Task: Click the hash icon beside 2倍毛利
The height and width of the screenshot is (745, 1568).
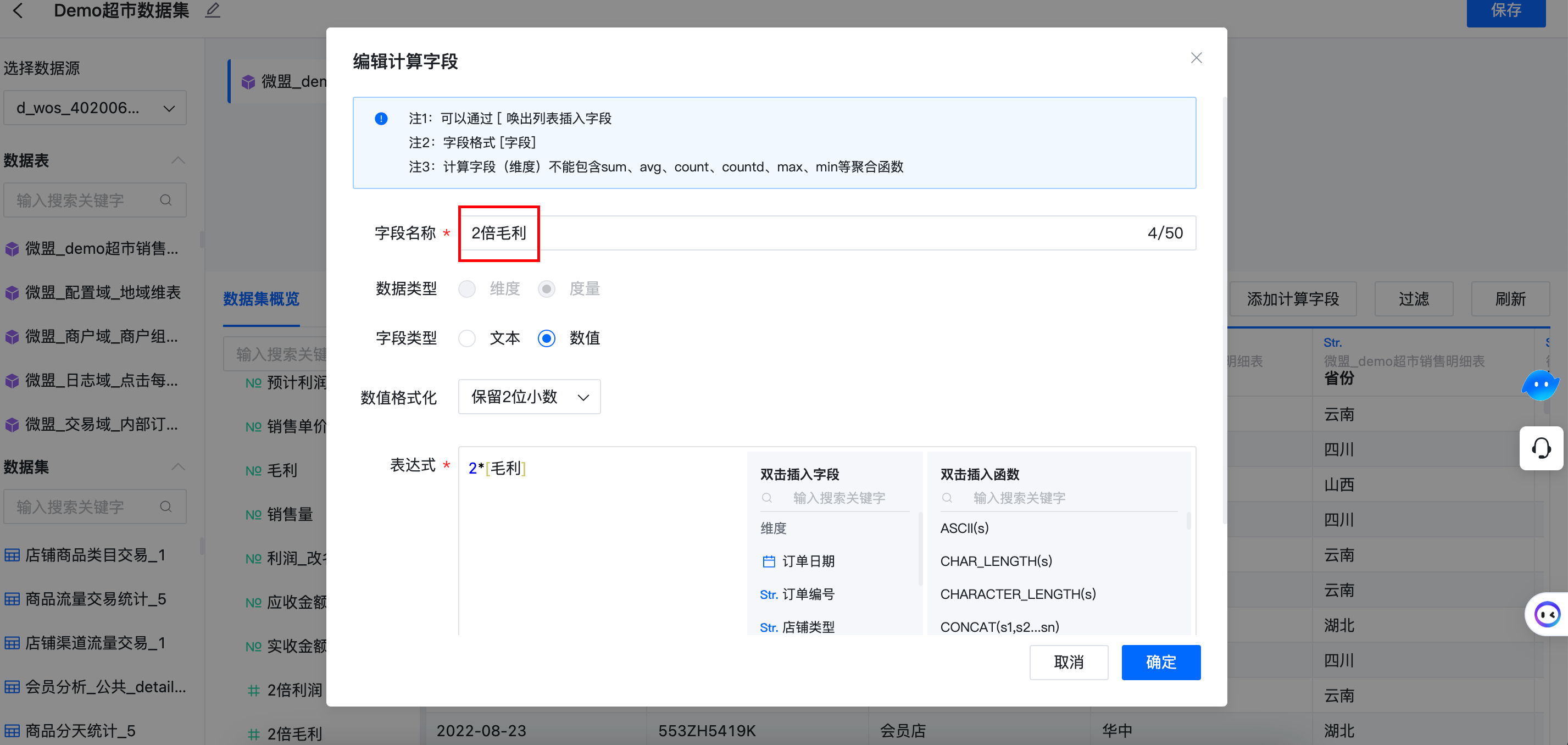Action: (x=254, y=734)
